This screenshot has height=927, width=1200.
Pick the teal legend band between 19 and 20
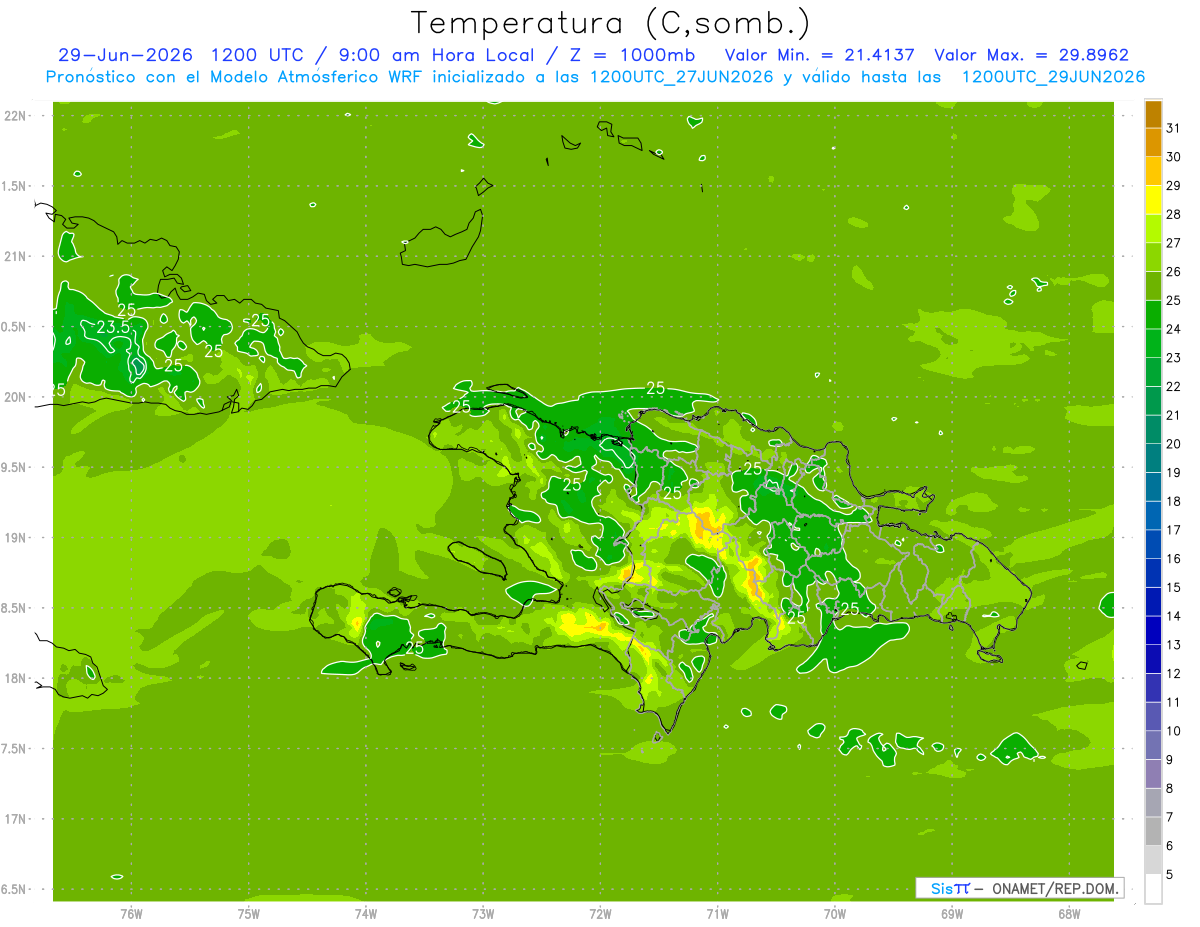(x=1153, y=458)
